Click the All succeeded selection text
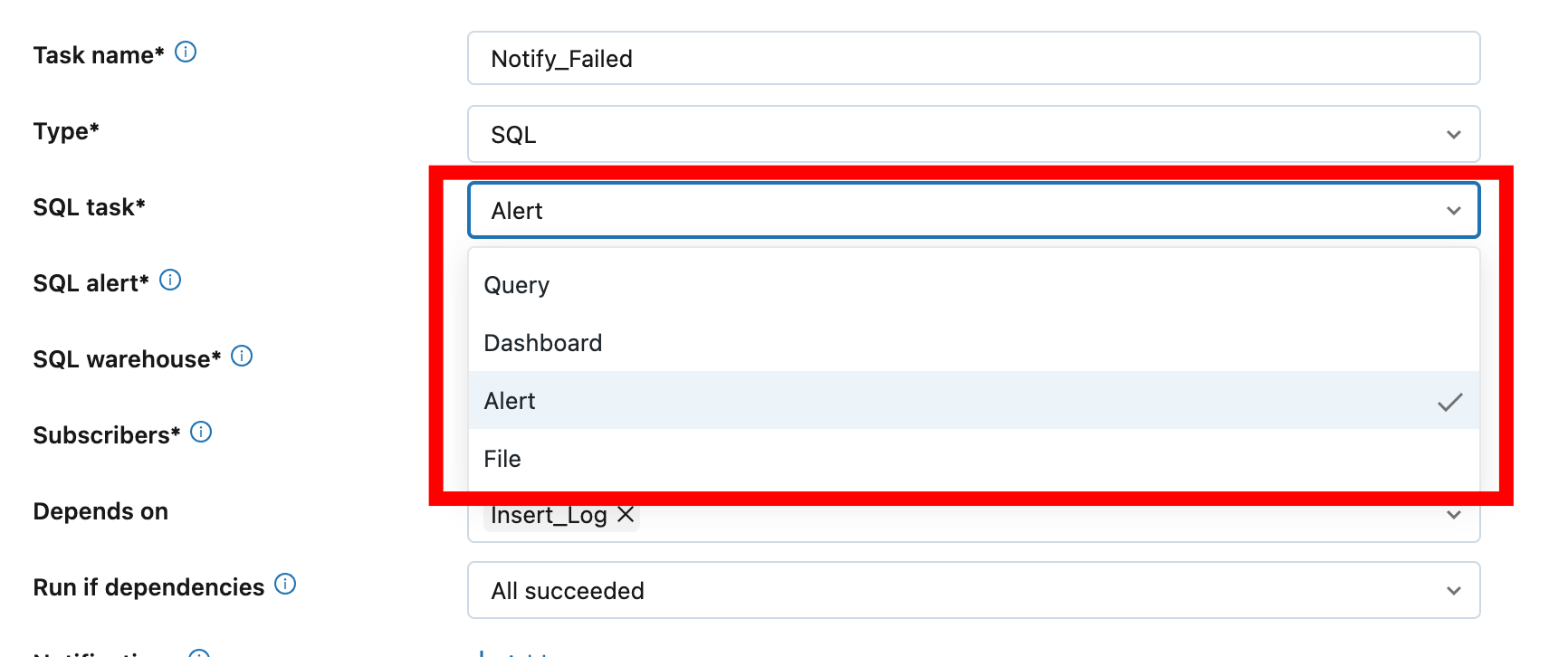The image size is (1568, 657). (568, 591)
